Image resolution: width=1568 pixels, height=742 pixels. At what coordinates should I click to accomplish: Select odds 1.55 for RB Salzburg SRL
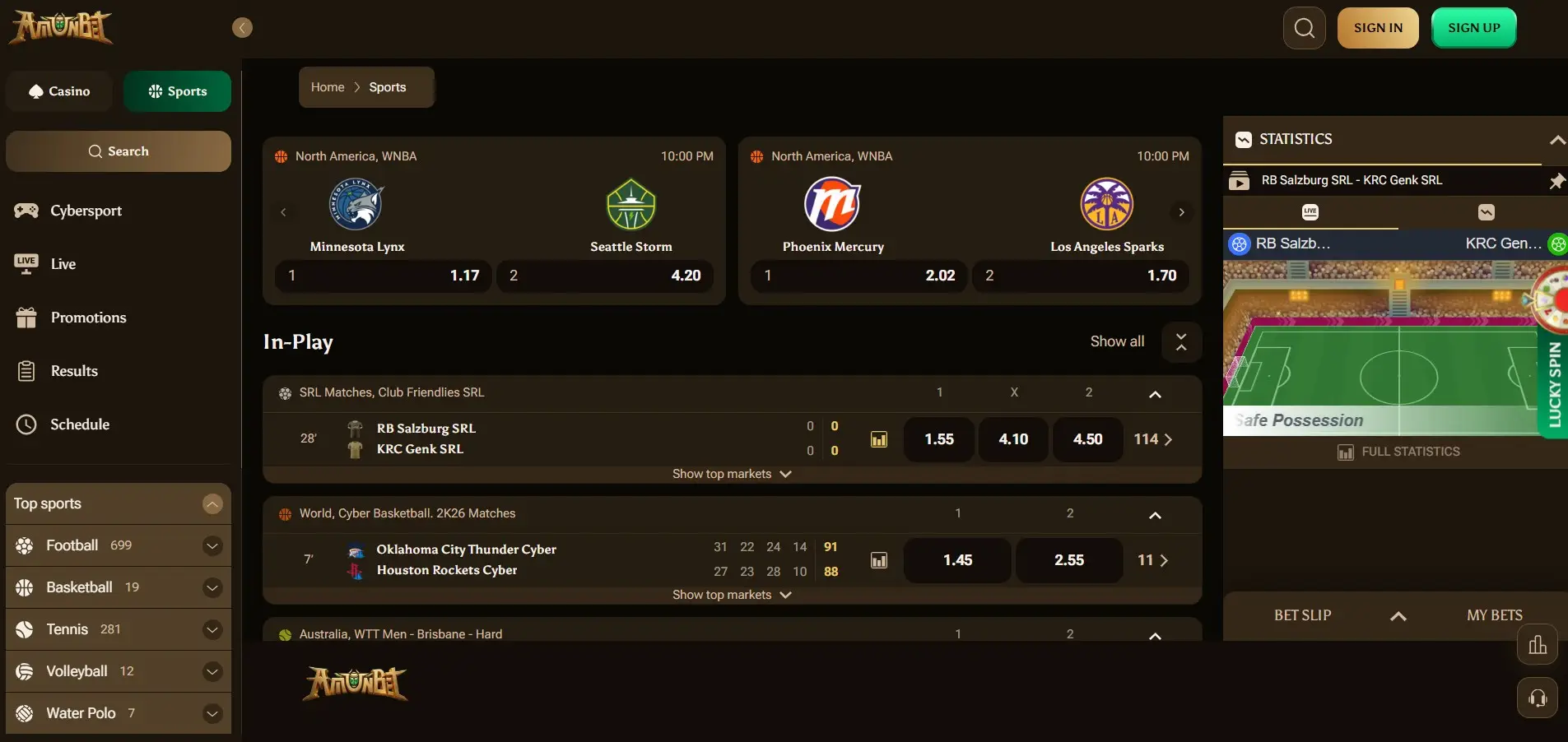pyautogui.click(x=939, y=439)
